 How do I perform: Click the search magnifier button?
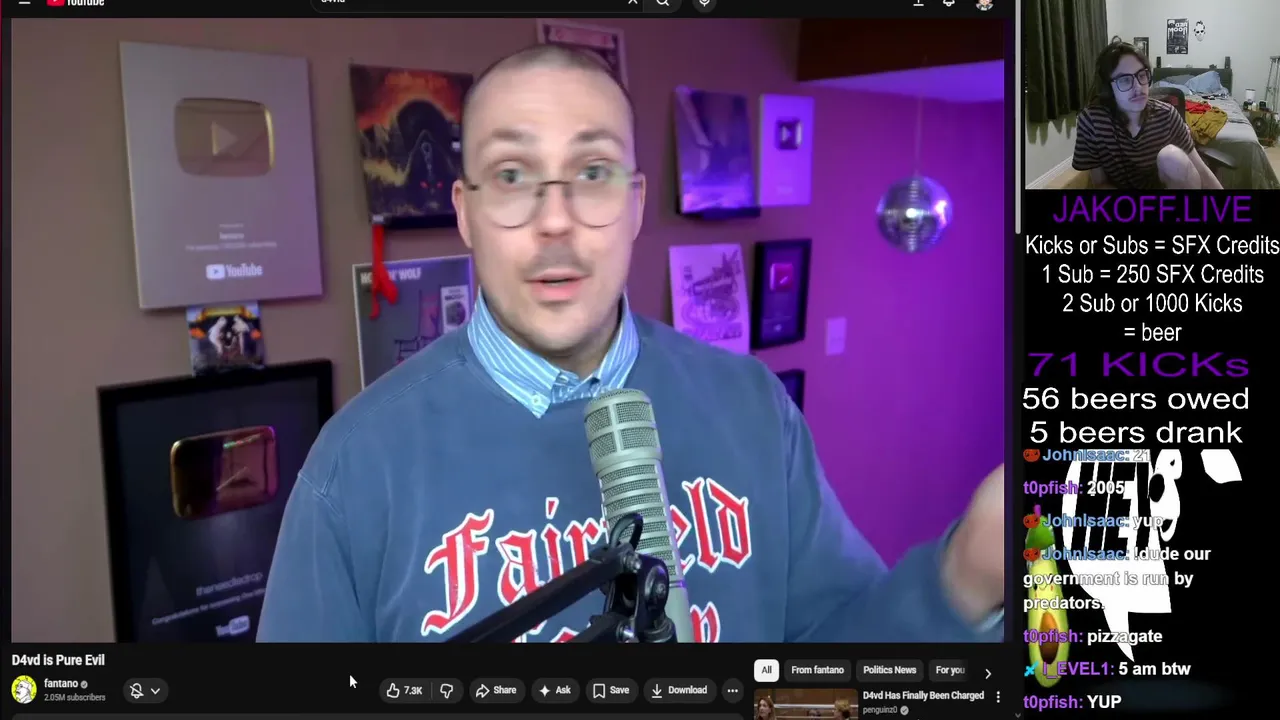[662, 3]
